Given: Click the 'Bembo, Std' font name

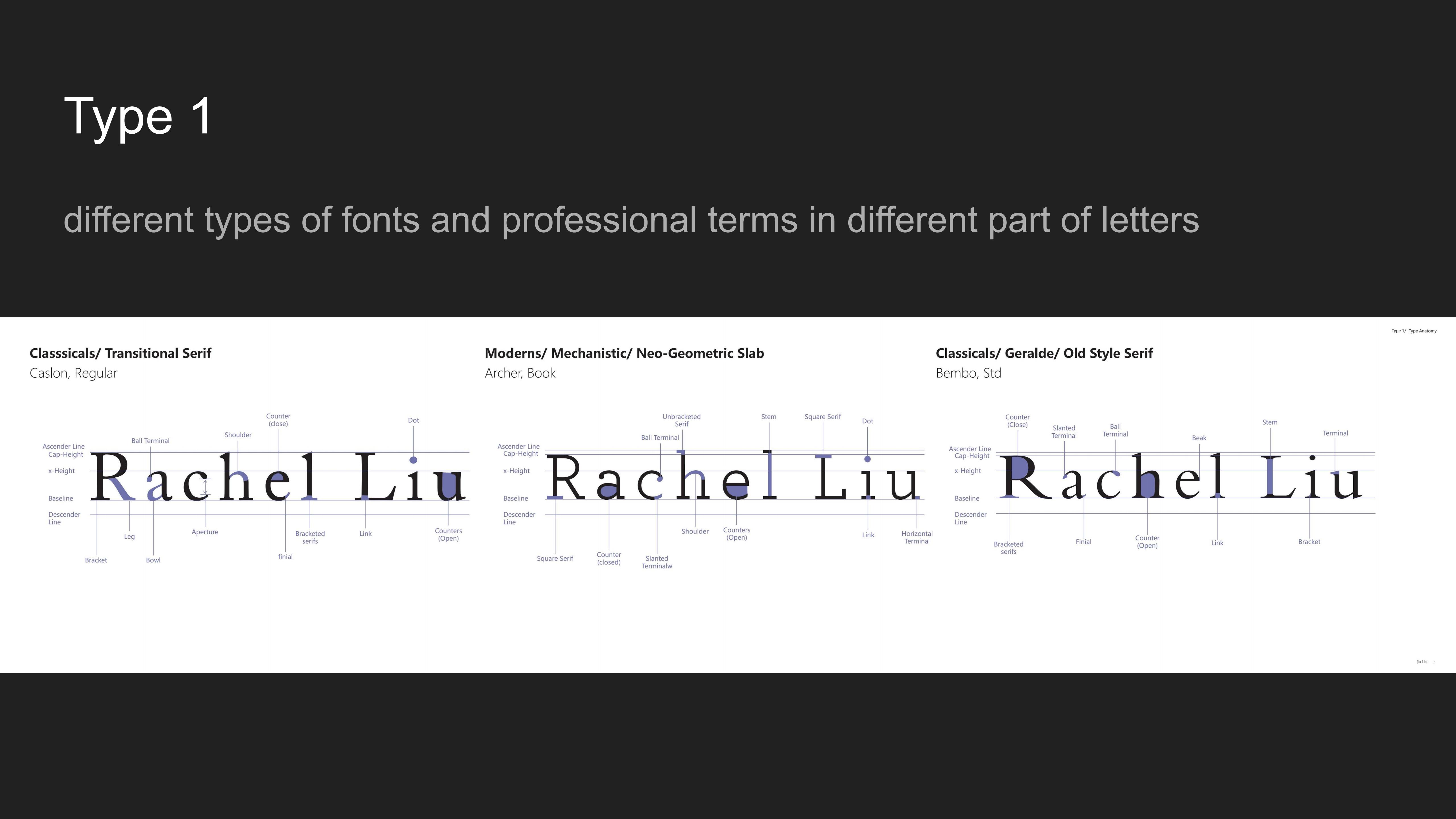Looking at the screenshot, I should 968,373.
